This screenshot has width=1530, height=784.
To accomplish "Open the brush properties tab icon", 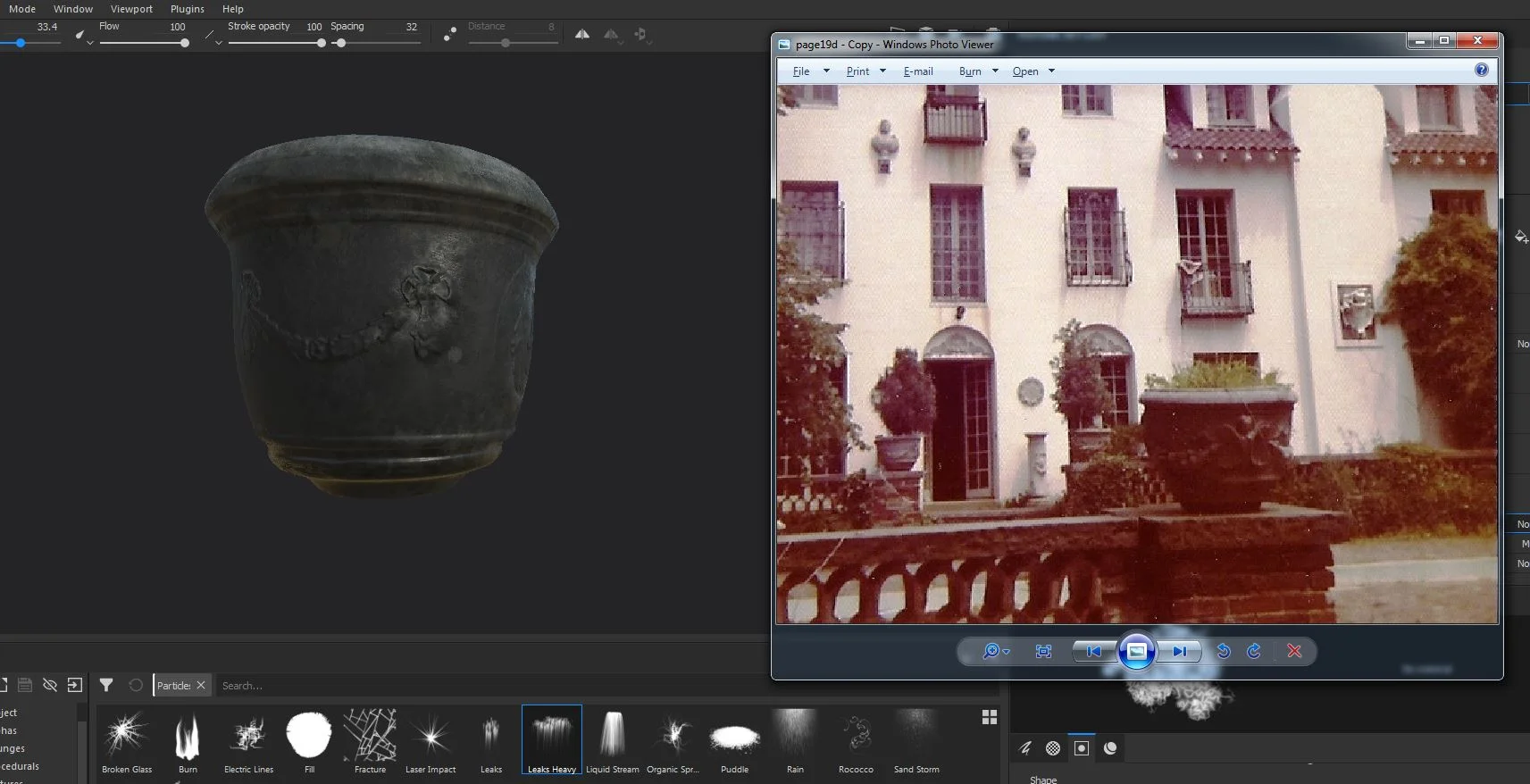I will pos(1025,748).
